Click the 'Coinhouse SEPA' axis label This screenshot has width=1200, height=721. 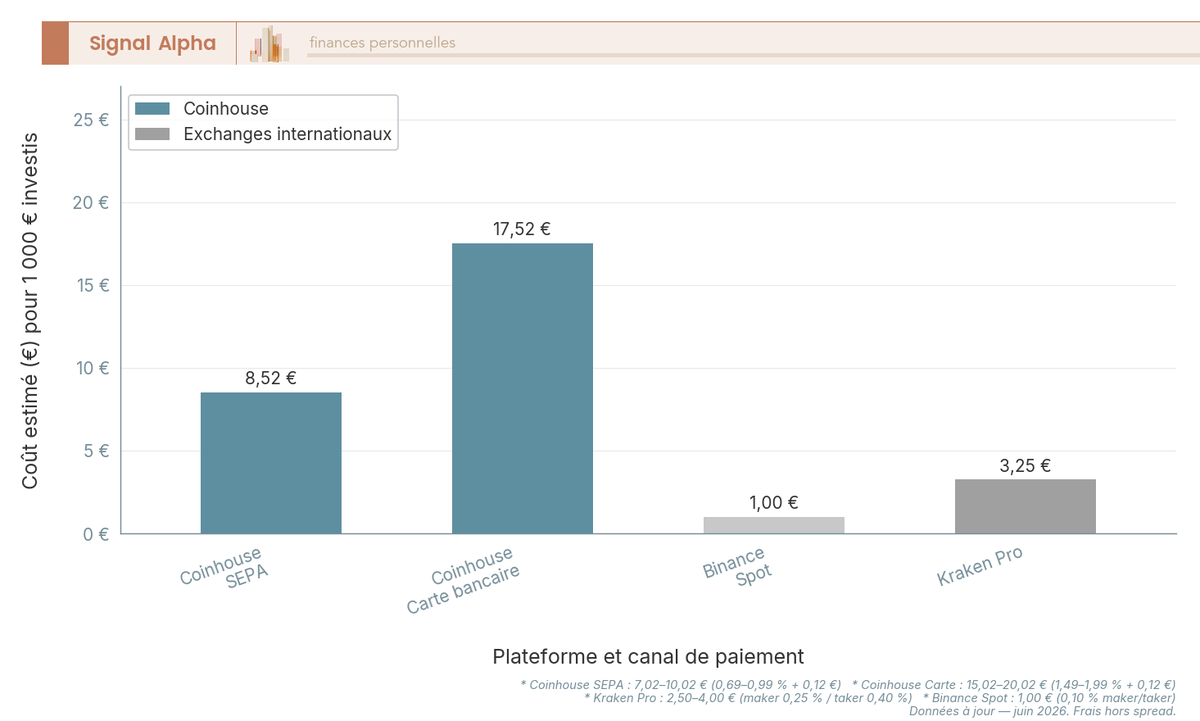[x=225, y=568]
